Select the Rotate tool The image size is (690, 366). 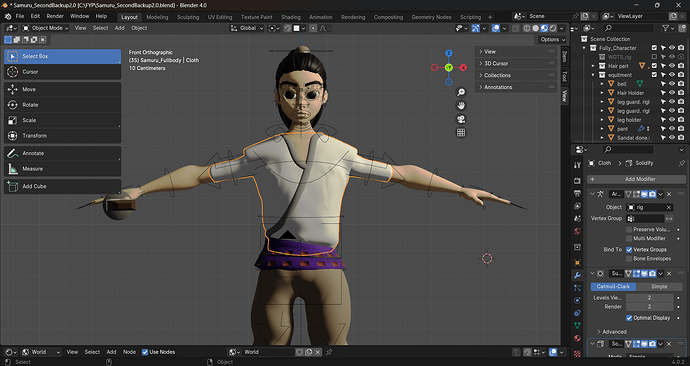click(x=62, y=105)
